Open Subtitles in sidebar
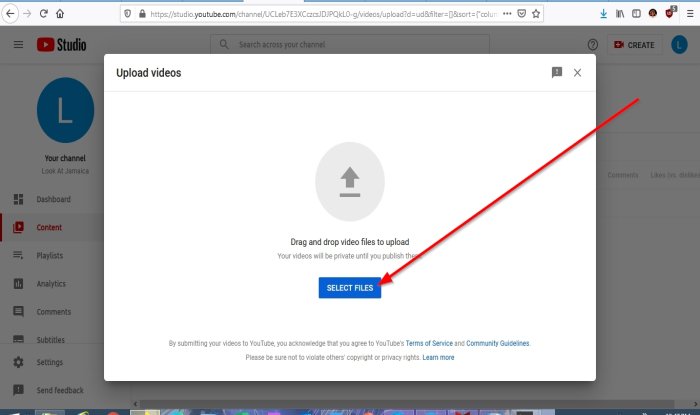 [52, 339]
